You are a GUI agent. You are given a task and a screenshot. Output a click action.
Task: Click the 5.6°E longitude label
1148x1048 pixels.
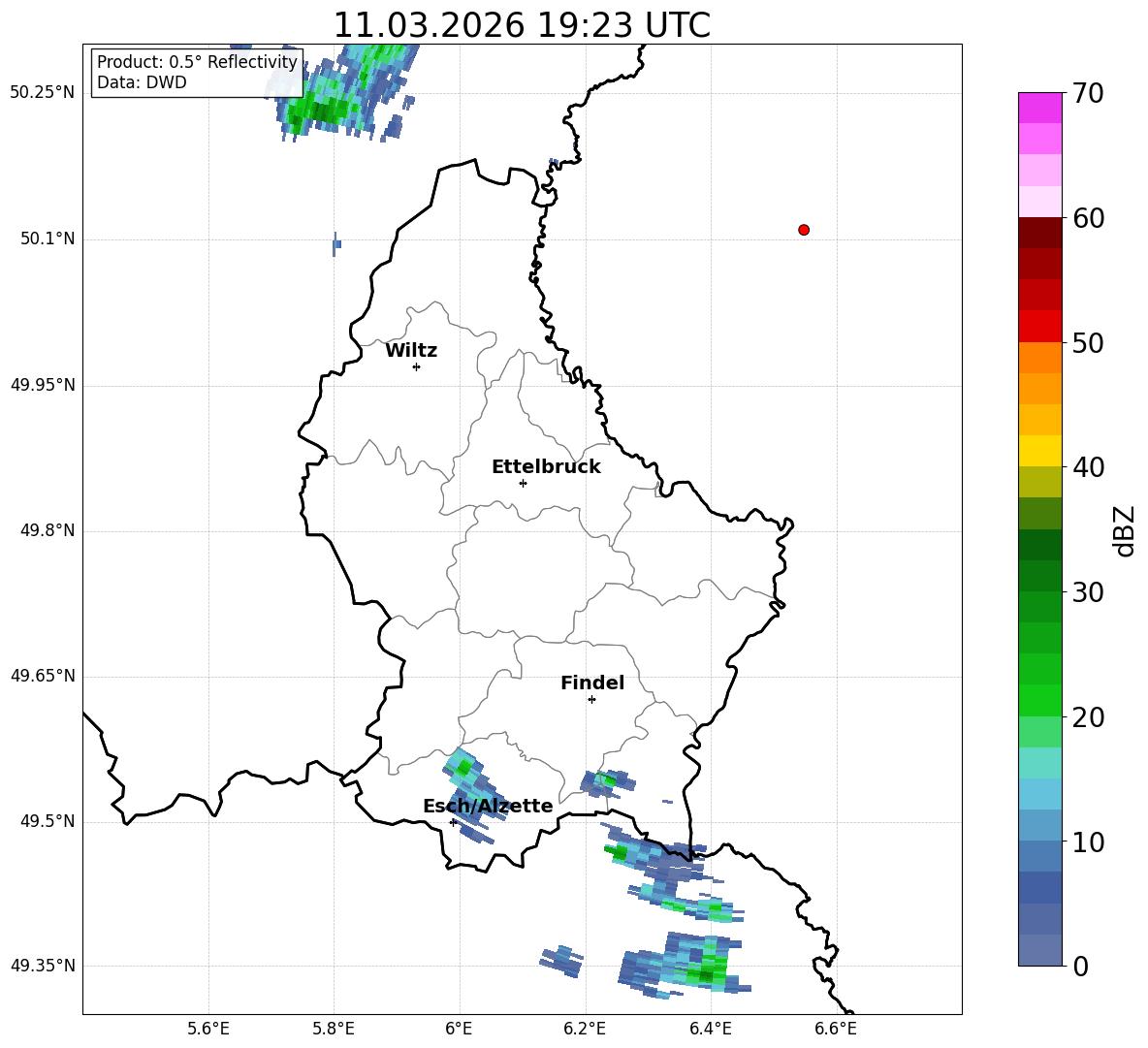pos(208,1029)
